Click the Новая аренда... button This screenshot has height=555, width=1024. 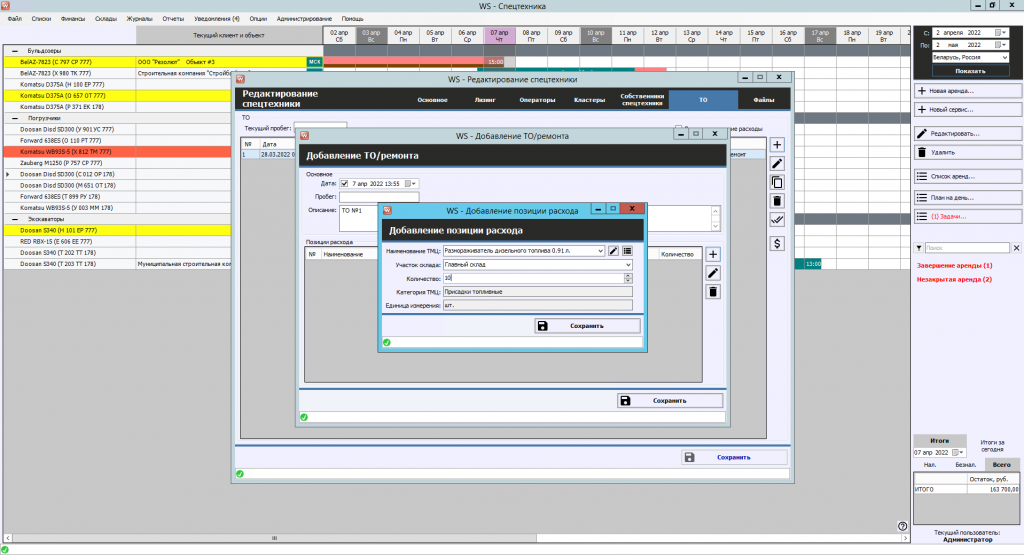tap(968, 91)
